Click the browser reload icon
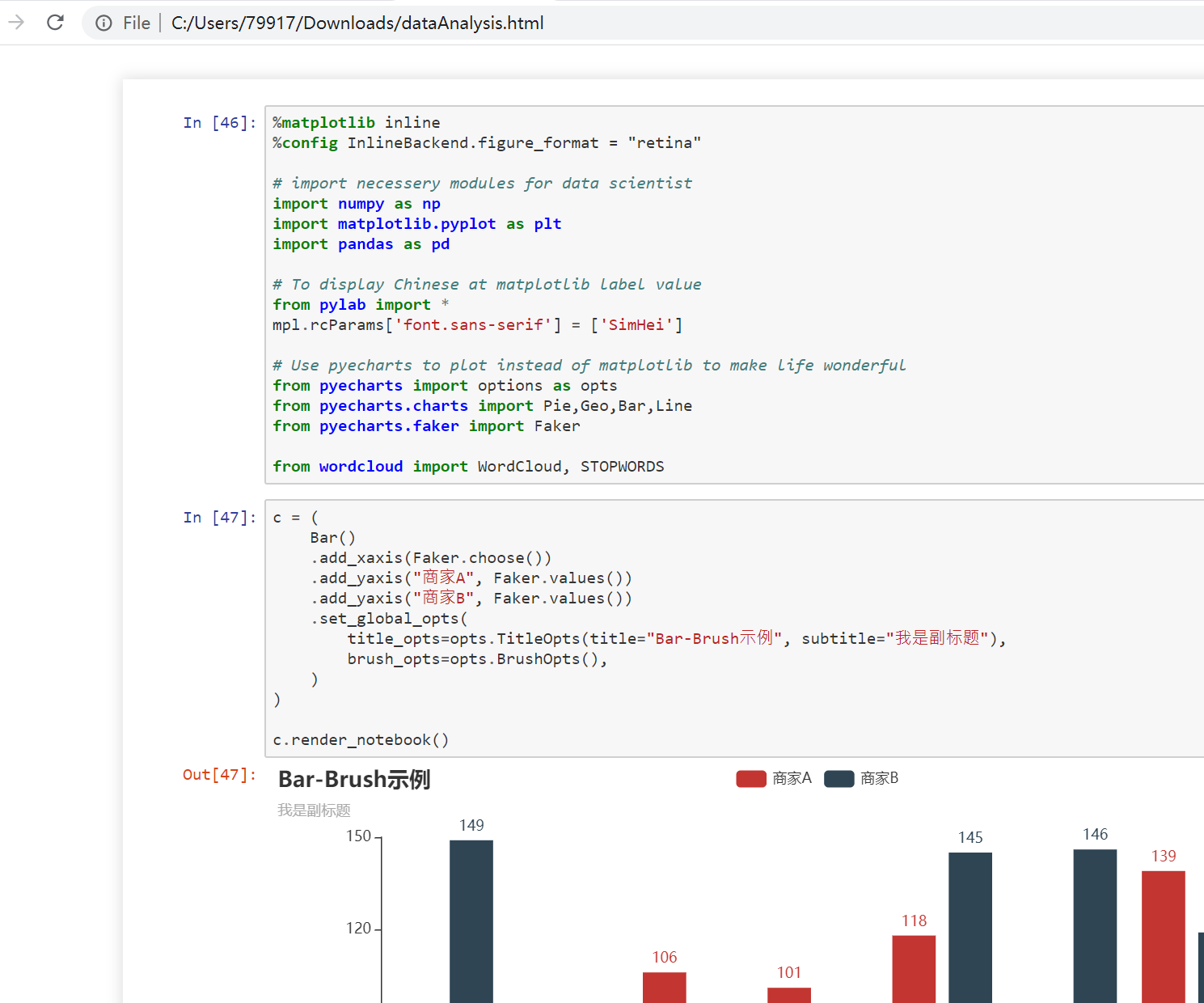 pyautogui.click(x=54, y=22)
